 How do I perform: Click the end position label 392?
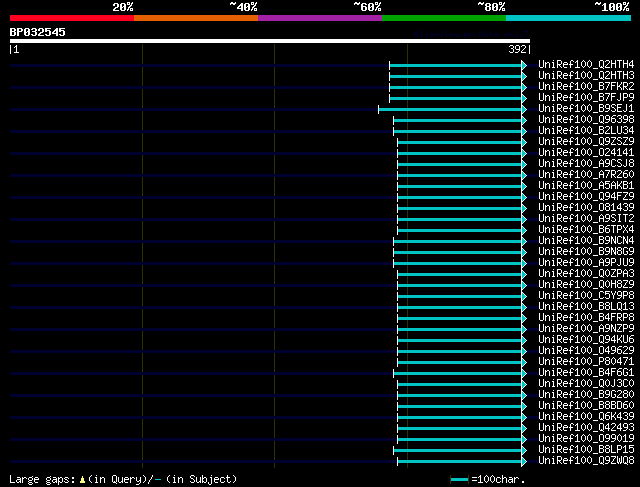[x=517, y=49]
